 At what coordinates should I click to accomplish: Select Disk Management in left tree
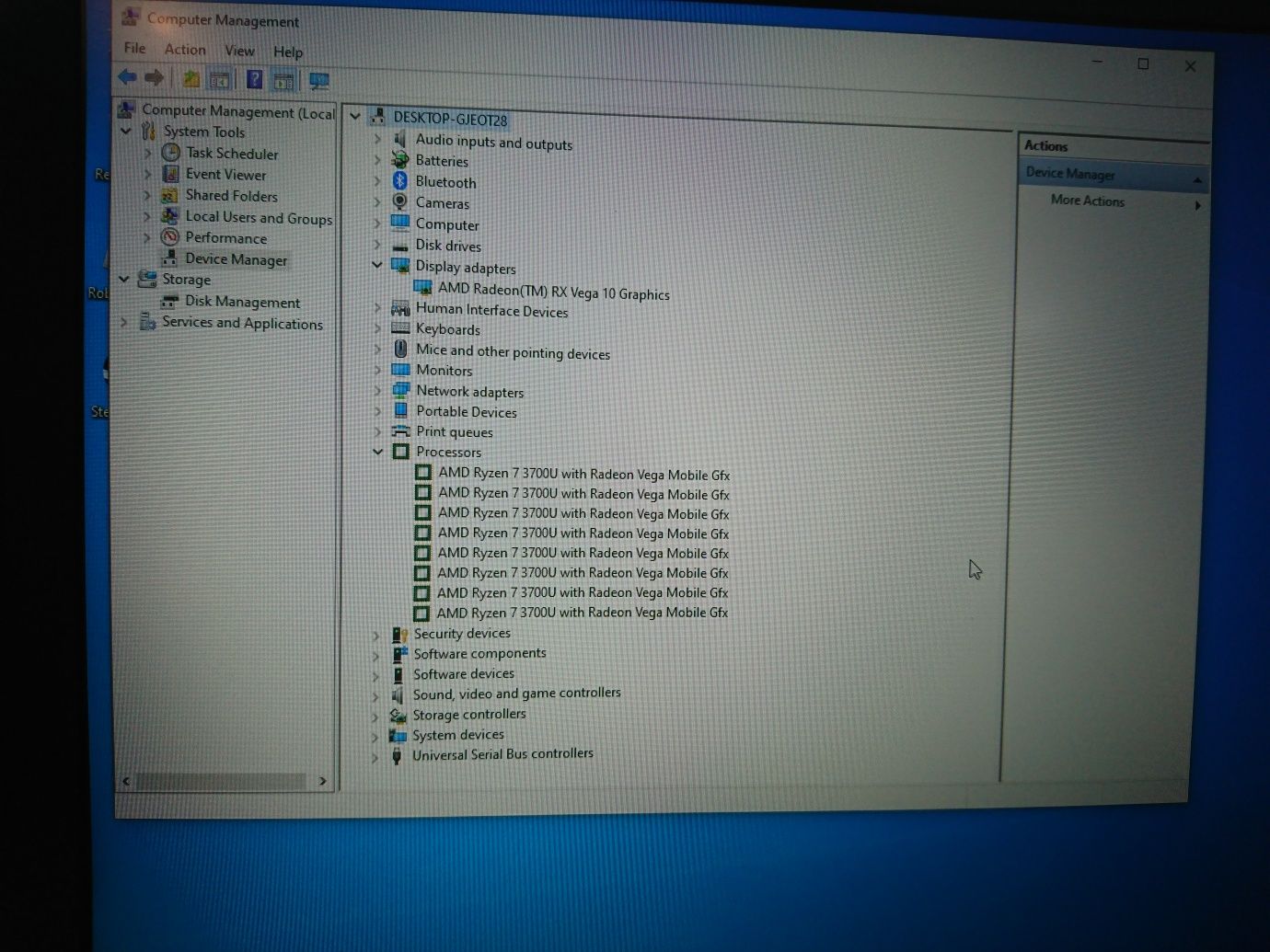(242, 302)
